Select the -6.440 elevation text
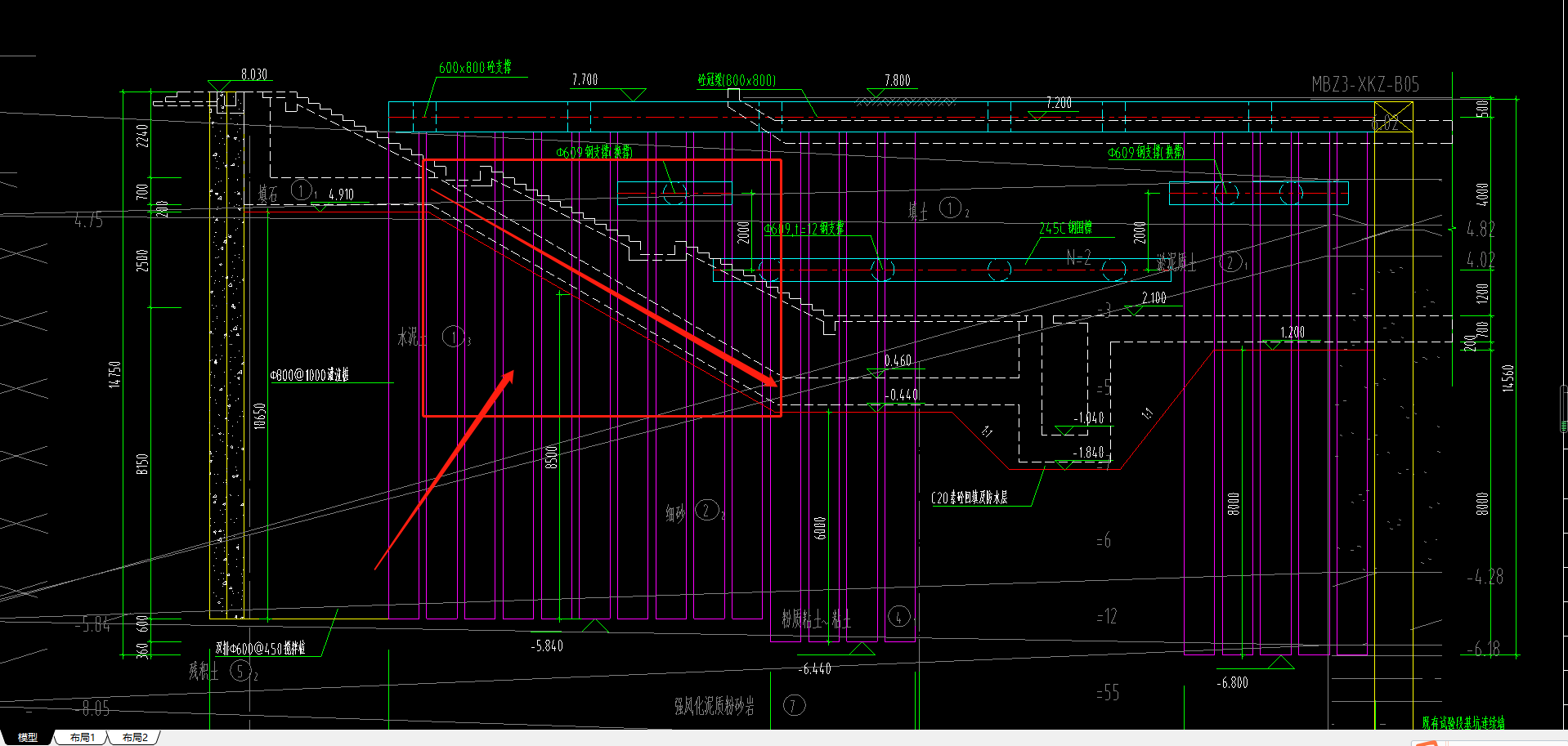Viewport: 1568px width, 746px height. (815, 668)
